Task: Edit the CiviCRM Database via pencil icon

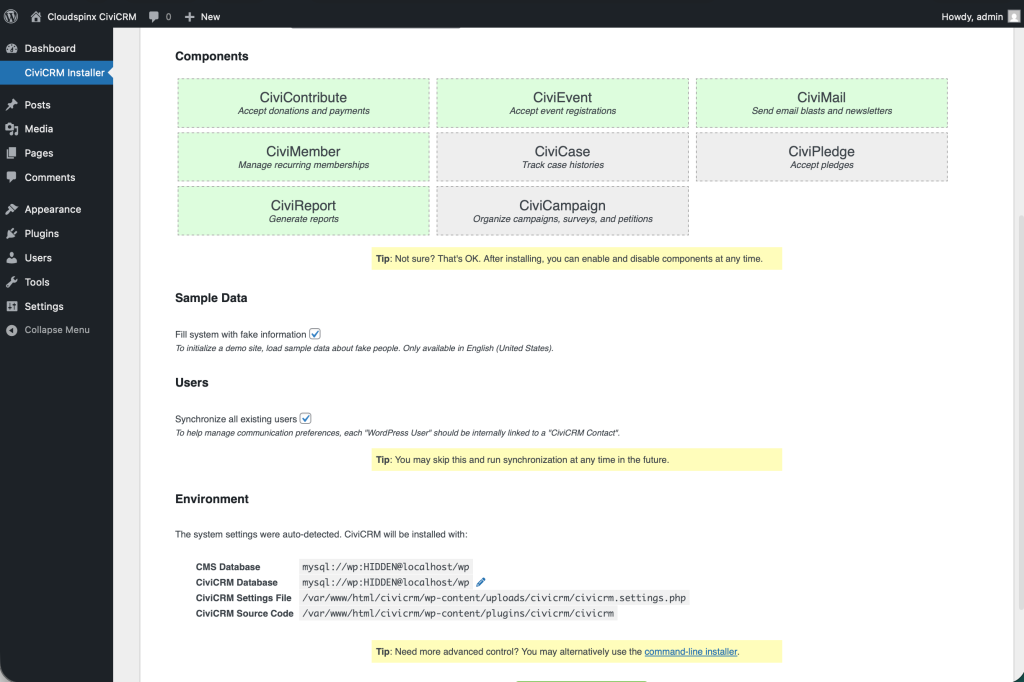Action: click(480, 581)
